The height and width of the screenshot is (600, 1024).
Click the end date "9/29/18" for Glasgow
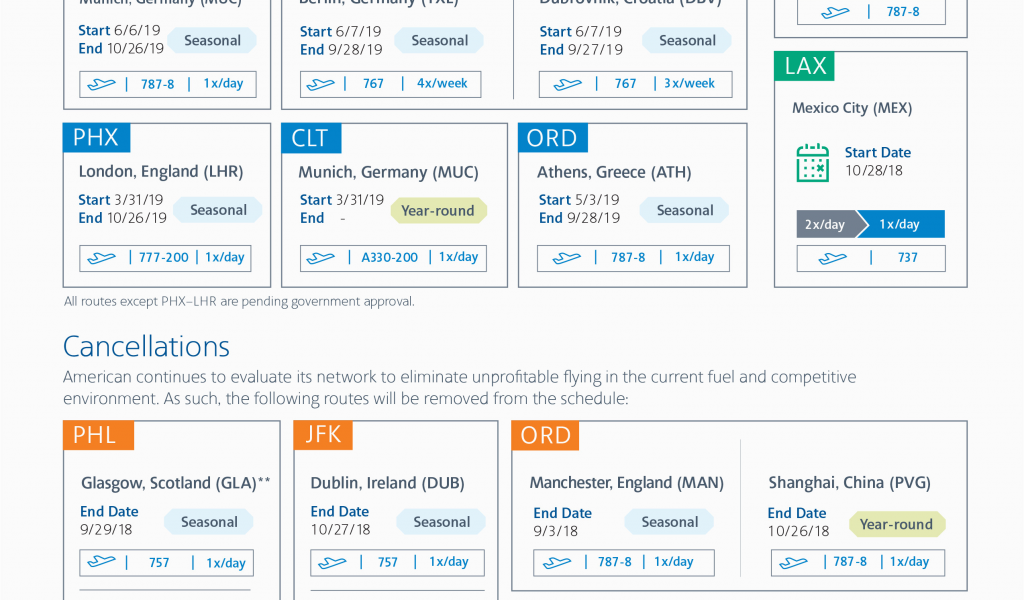tap(106, 529)
